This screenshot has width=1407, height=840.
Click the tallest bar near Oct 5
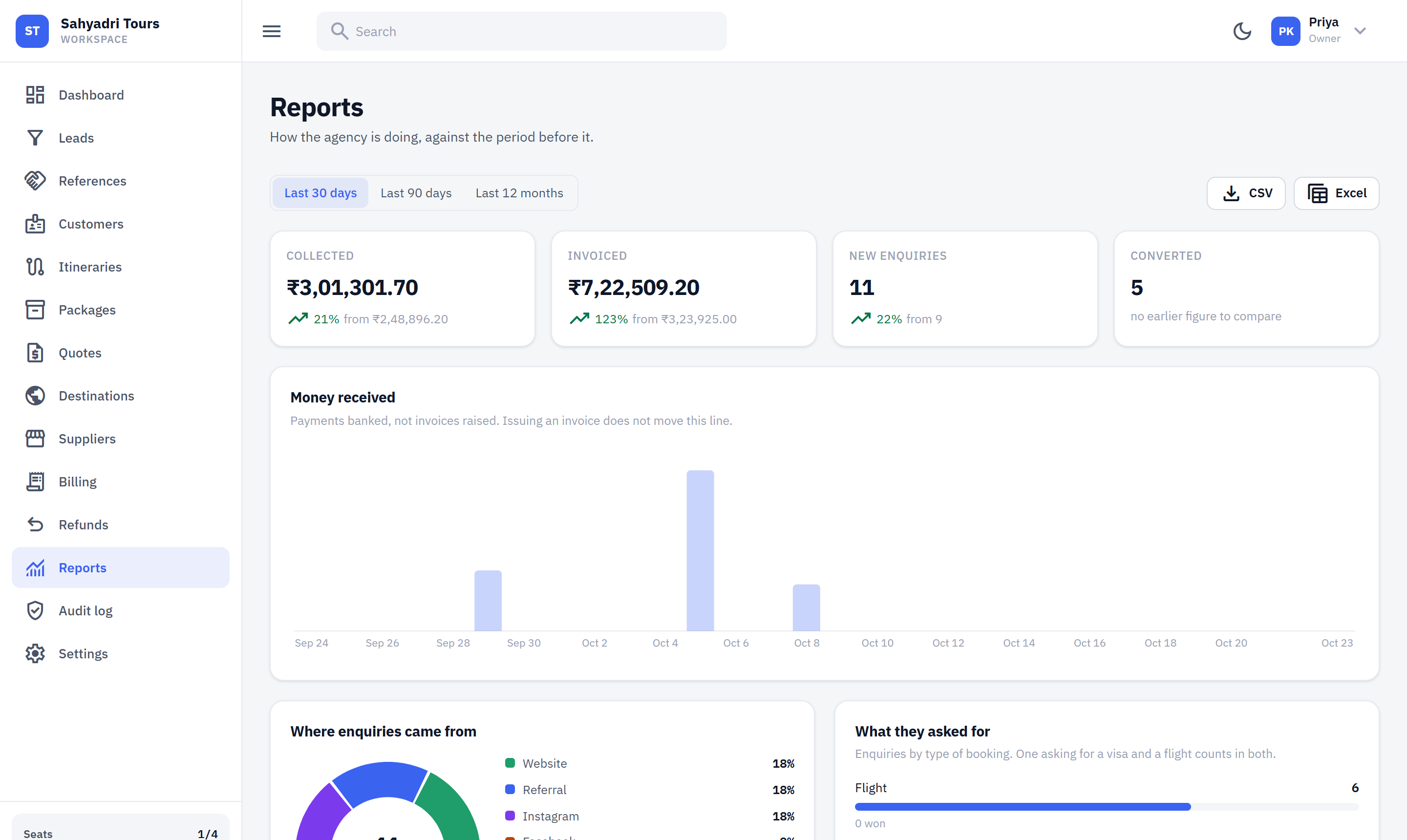pos(701,550)
